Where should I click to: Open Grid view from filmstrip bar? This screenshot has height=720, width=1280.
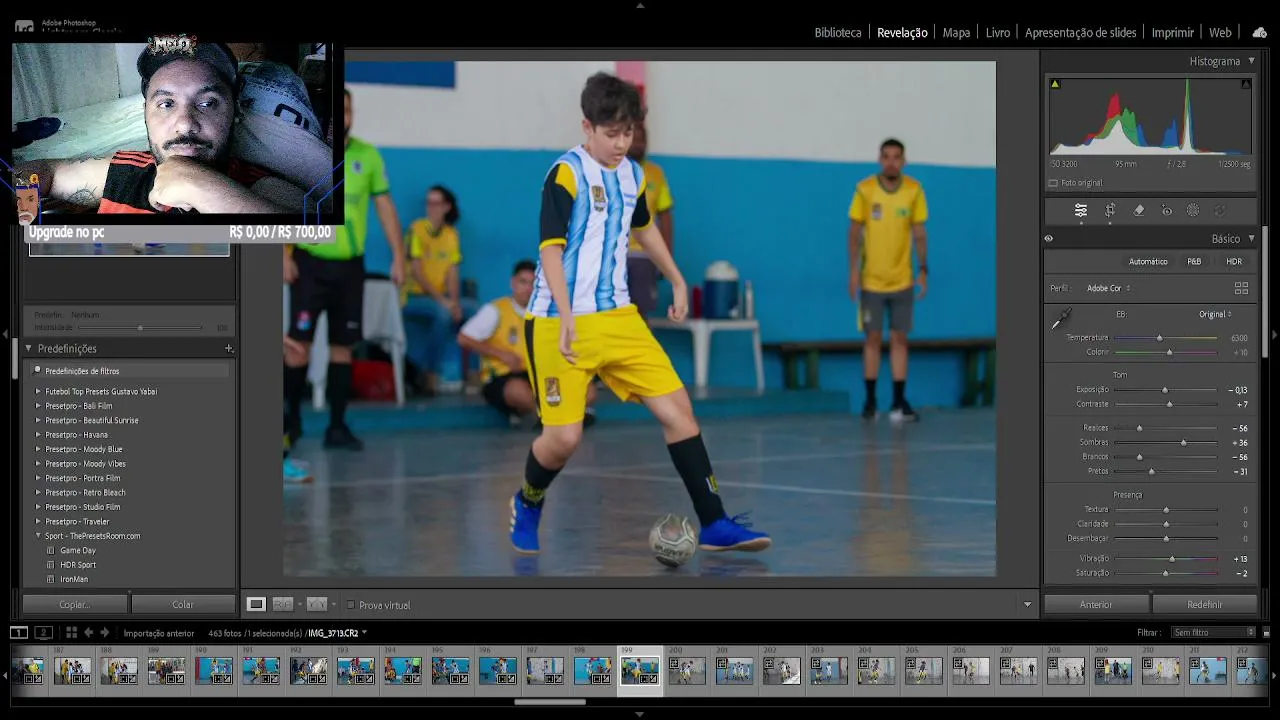point(71,632)
